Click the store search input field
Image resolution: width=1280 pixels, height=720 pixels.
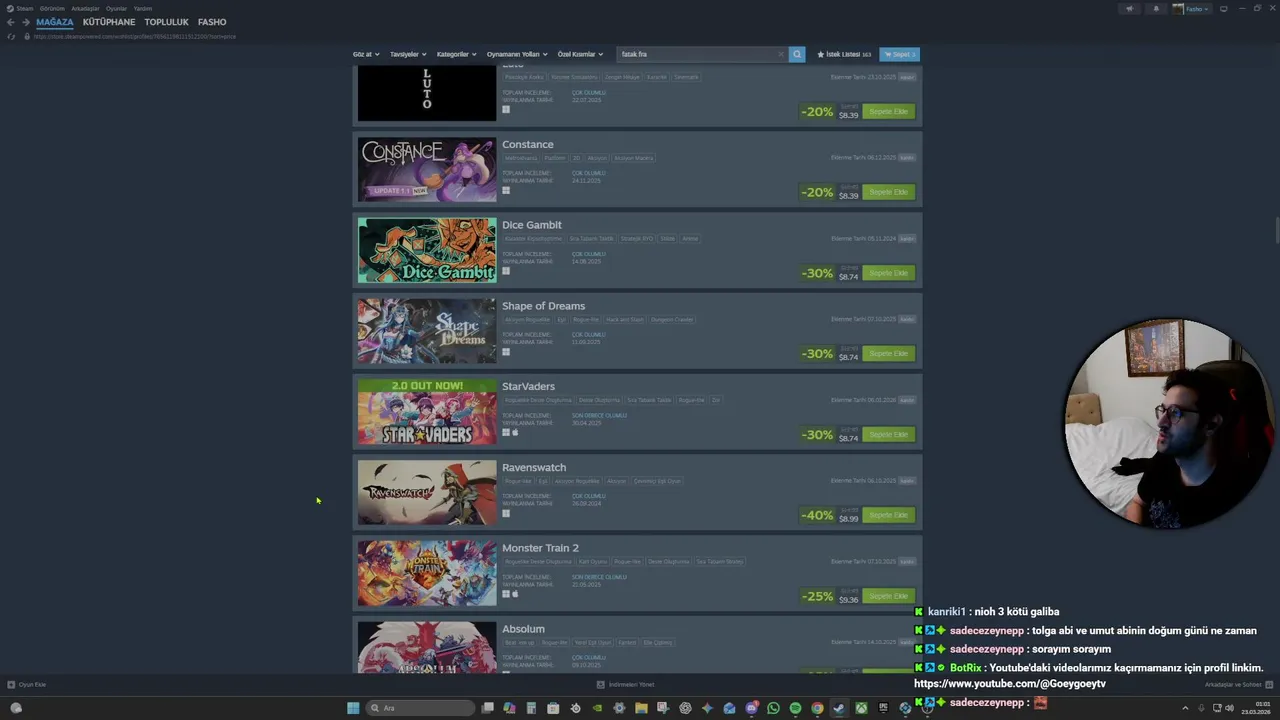point(697,54)
